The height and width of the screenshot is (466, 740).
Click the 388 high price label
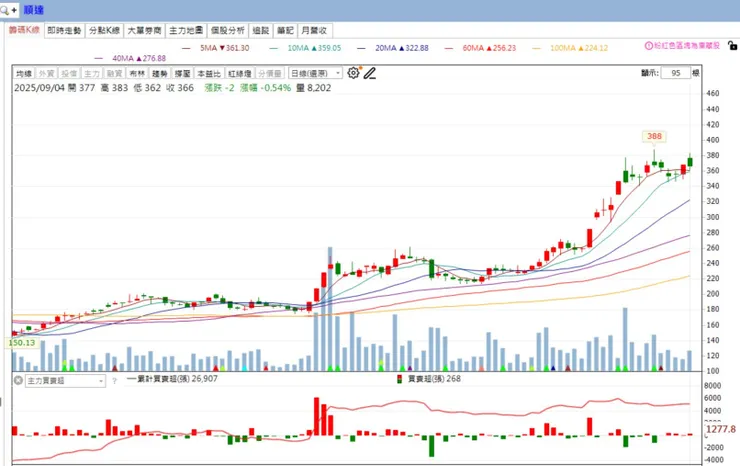(x=654, y=136)
